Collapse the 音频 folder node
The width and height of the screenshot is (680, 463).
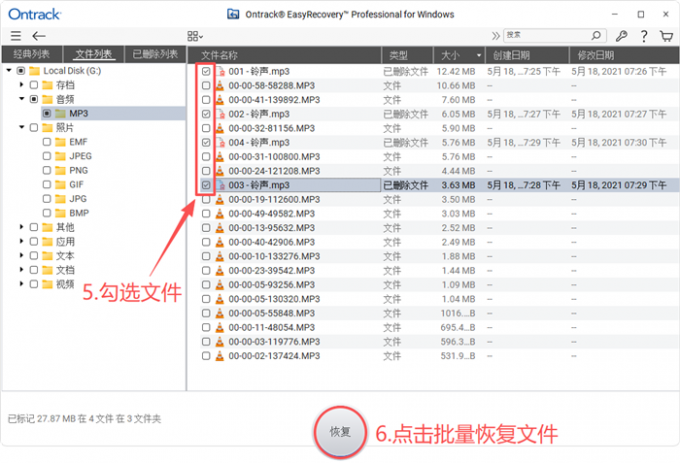click(22, 99)
